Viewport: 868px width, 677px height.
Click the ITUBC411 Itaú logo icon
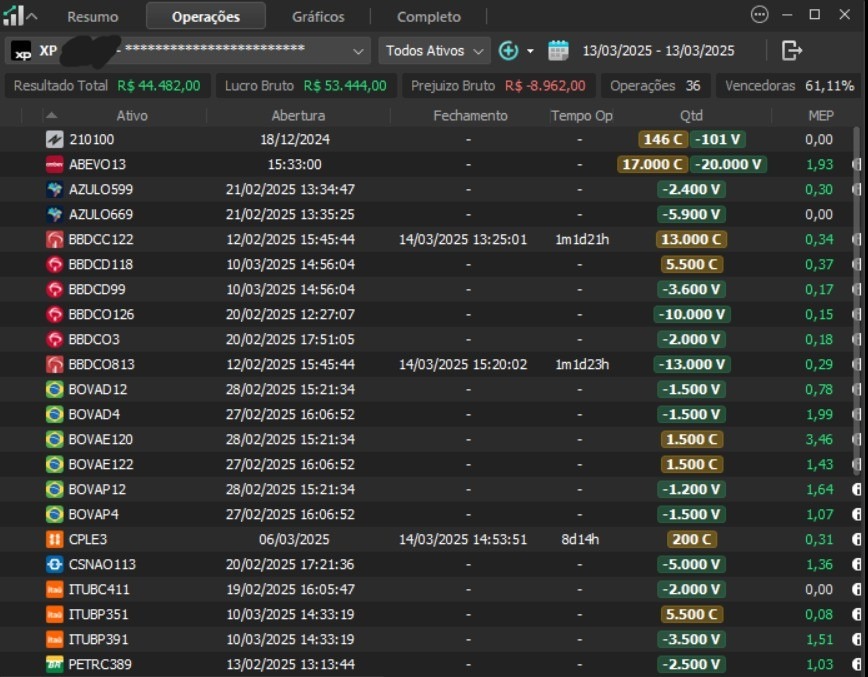55,589
